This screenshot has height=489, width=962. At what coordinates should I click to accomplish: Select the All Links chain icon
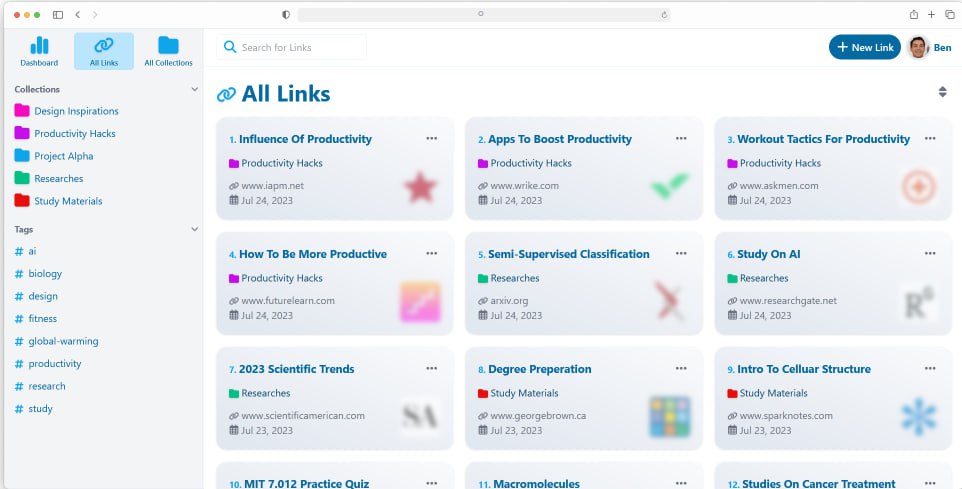[103, 46]
